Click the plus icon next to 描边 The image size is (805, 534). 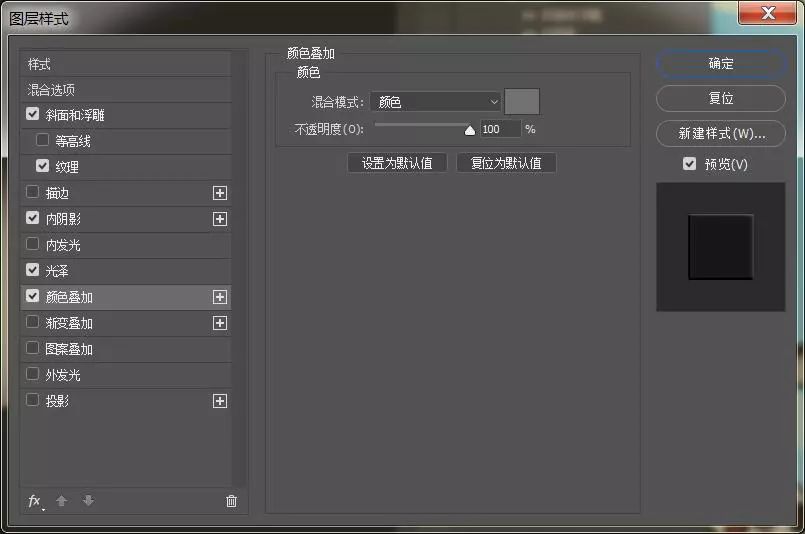220,193
